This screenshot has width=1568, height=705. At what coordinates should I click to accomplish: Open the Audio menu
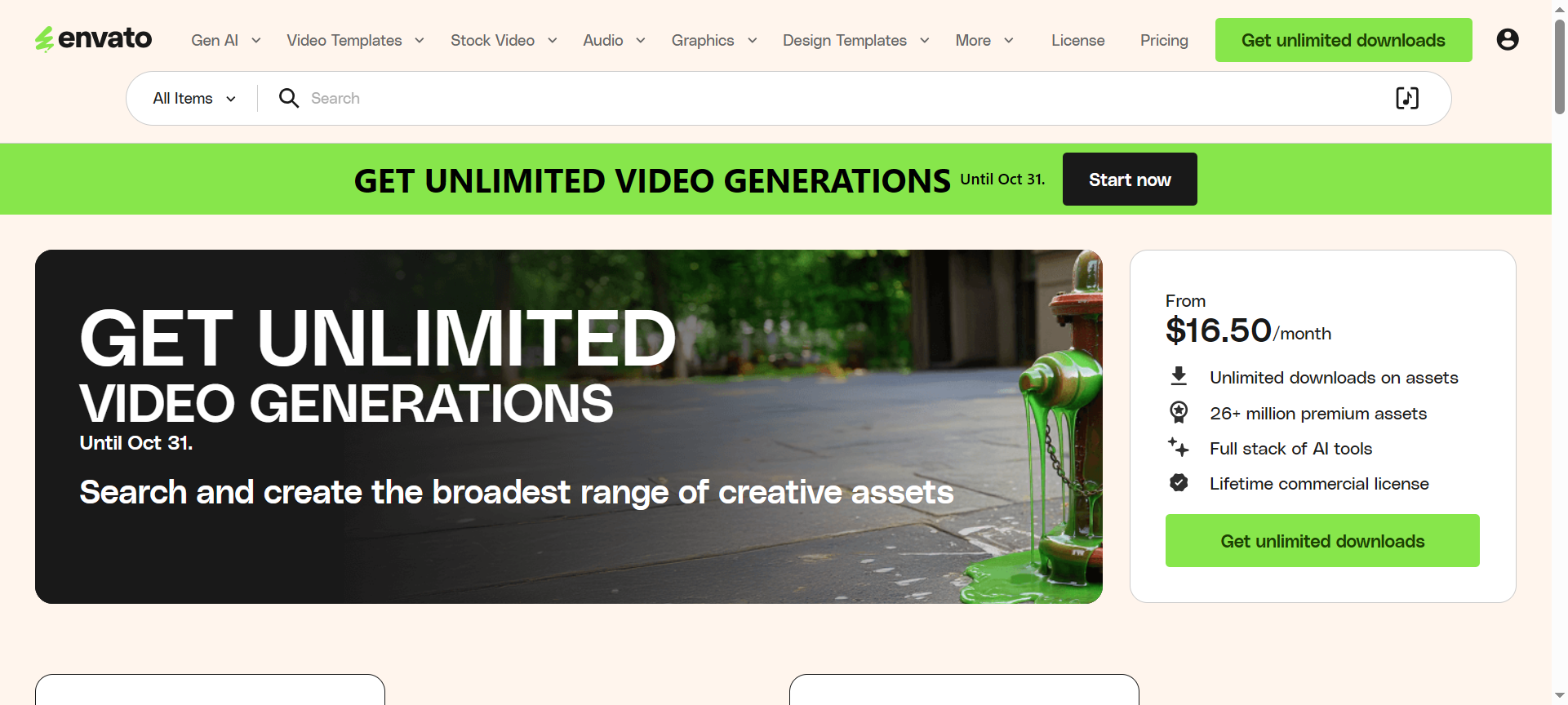click(615, 40)
